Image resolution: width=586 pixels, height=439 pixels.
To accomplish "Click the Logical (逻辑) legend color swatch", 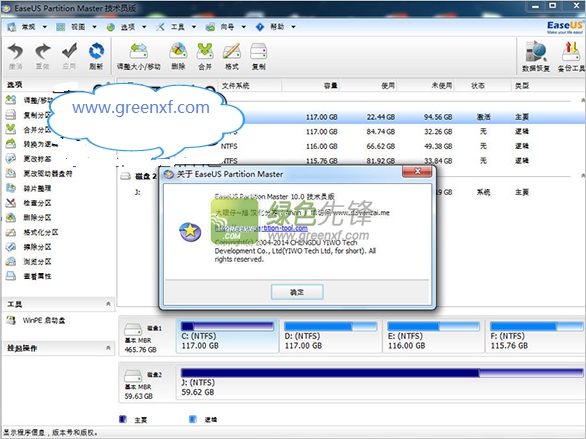I will point(193,419).
